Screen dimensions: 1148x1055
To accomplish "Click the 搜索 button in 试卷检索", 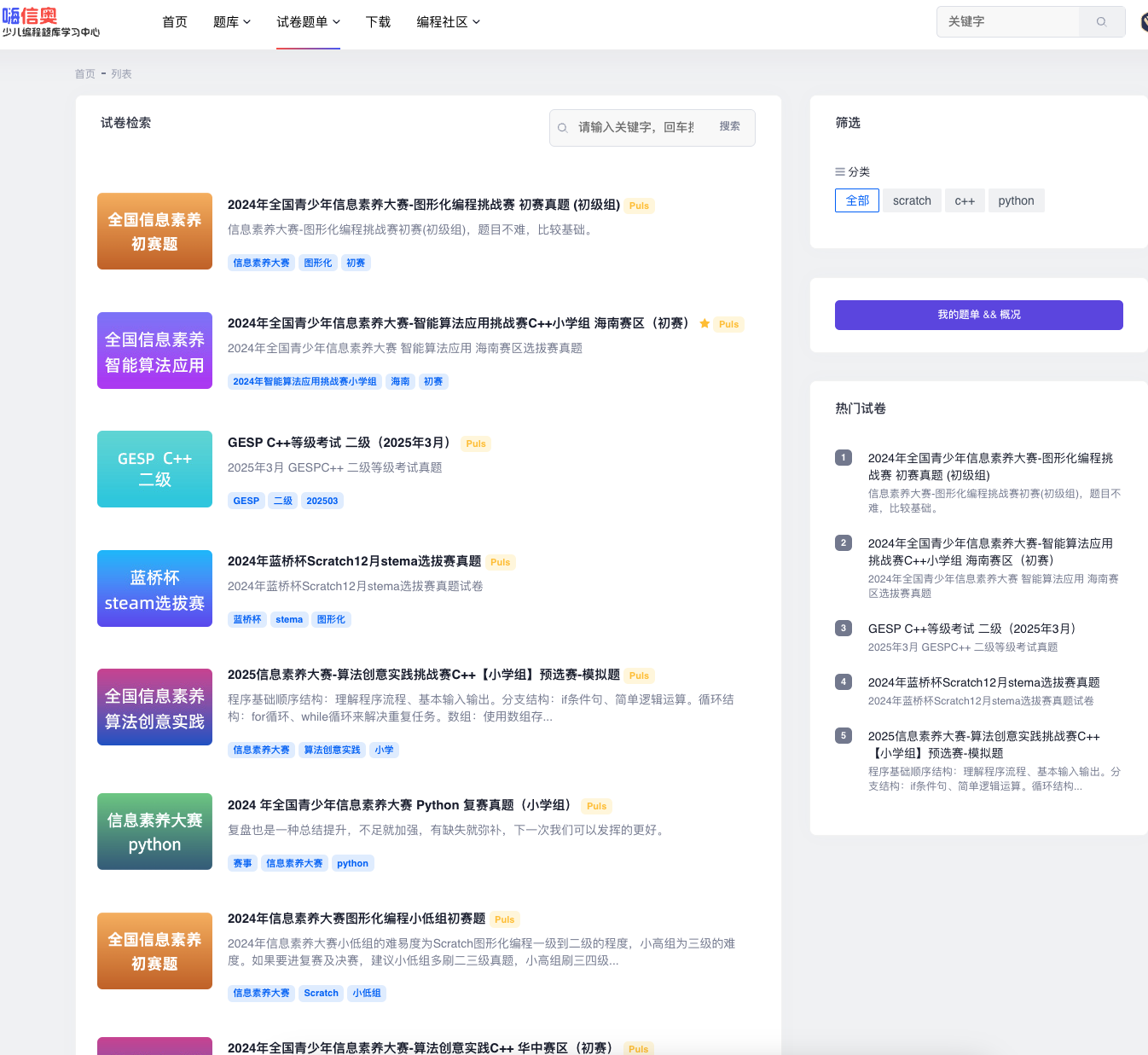I will pos(729,126).
